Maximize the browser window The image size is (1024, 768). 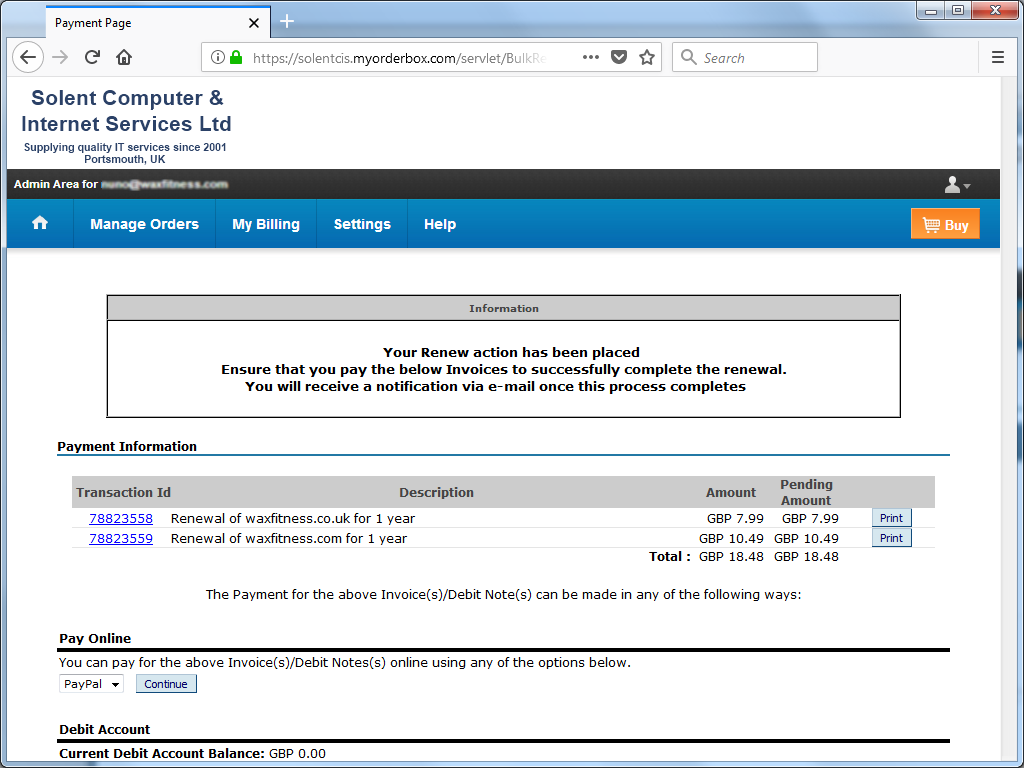coord(958,10)
